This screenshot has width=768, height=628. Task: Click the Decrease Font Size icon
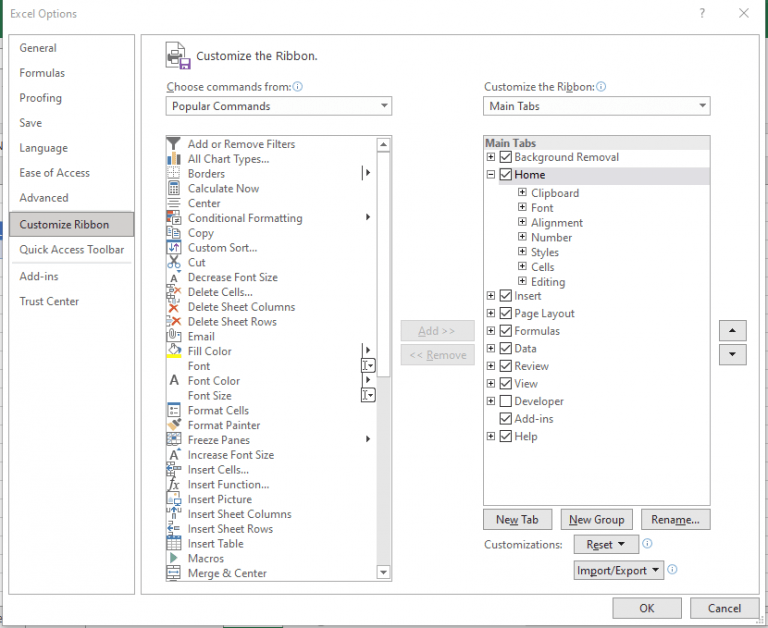click(174, 277)
